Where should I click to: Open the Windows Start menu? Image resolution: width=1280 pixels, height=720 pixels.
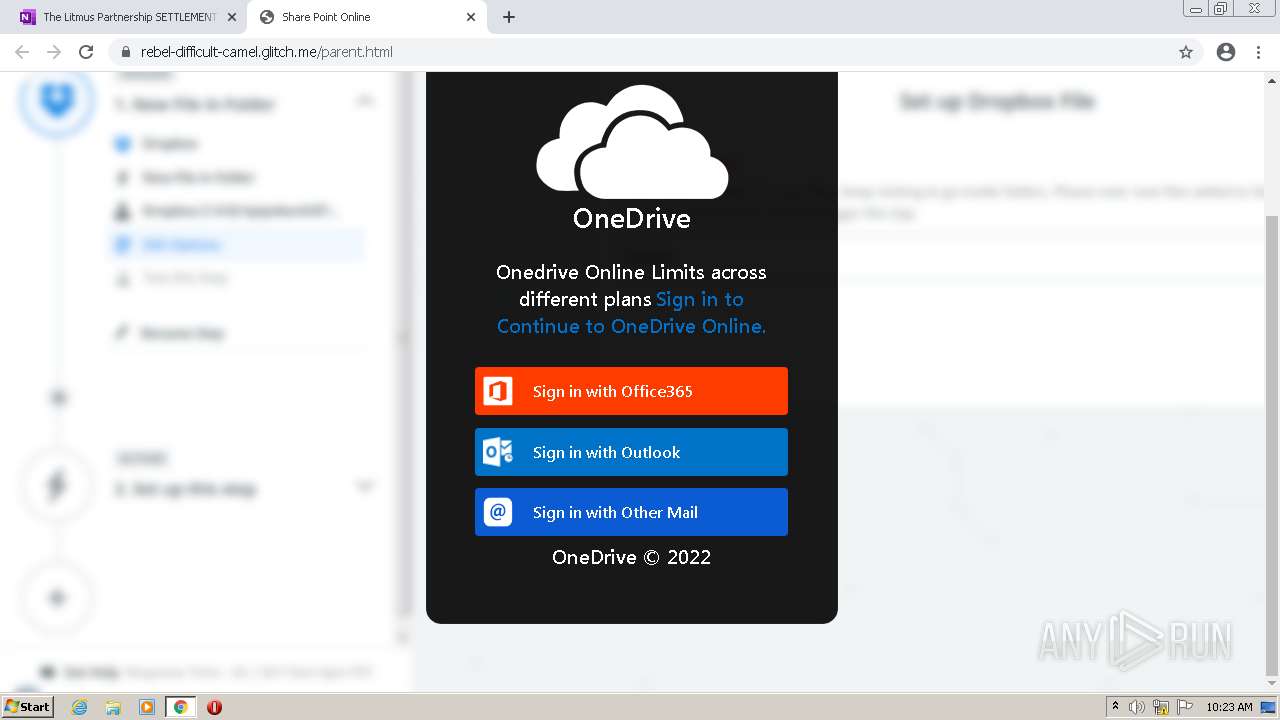(27, 706)
